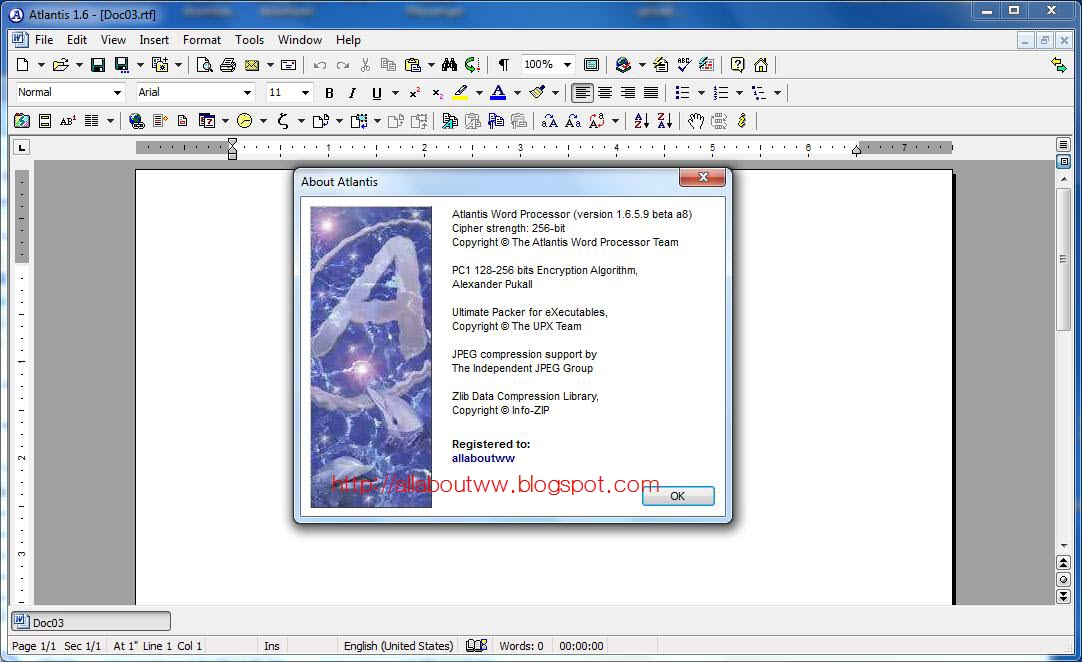Click the Open file folder icon
This screenshot has width=1082, height=662.
(x=61, y=65)
